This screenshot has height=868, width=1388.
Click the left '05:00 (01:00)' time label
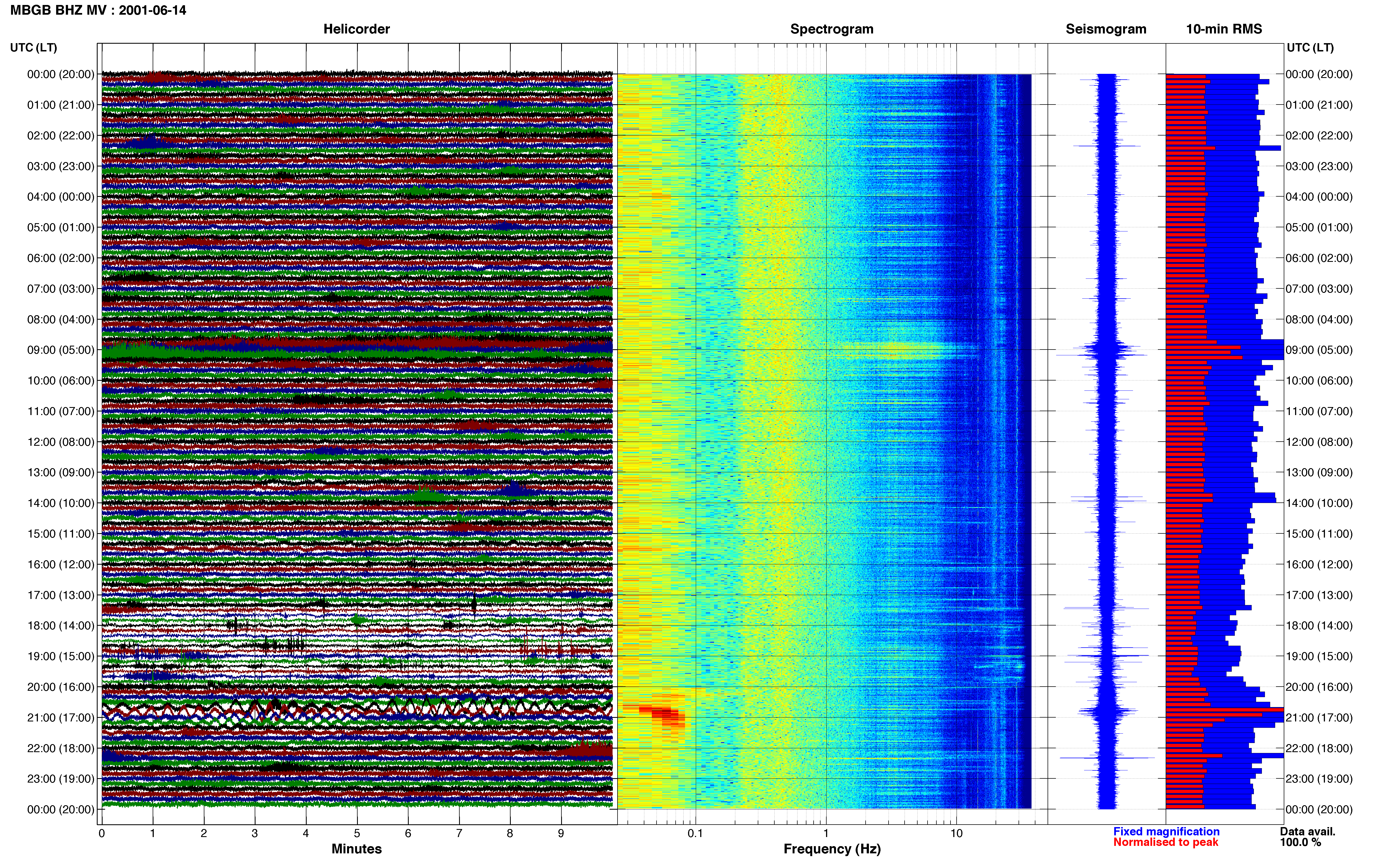61,227
